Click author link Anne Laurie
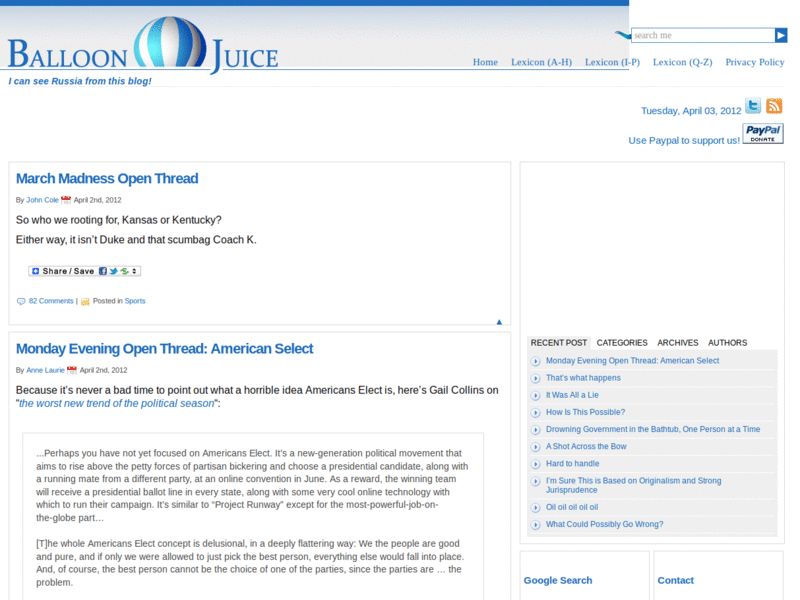 [45, 370]
